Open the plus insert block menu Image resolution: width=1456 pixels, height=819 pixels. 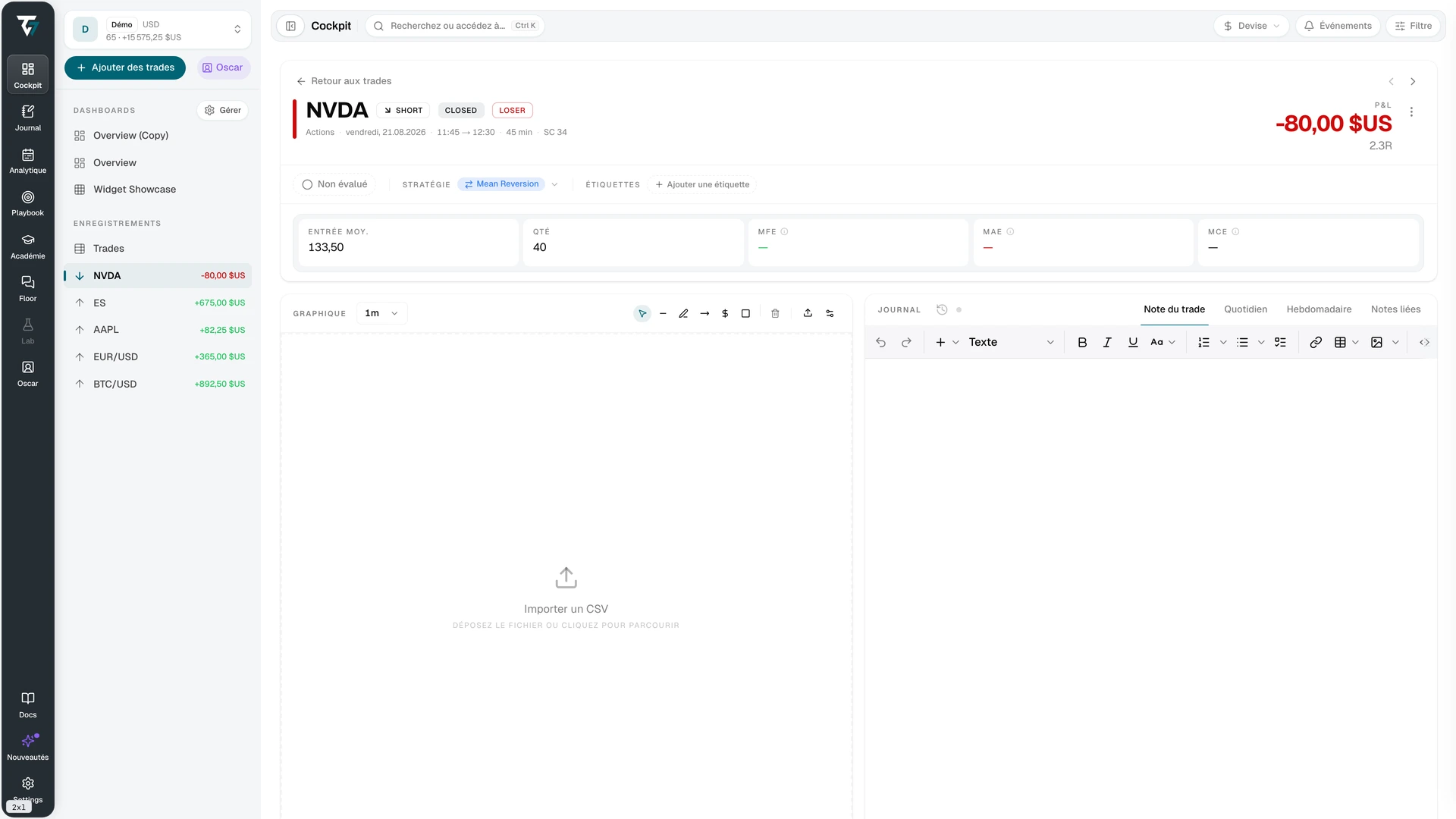[946, 342]
